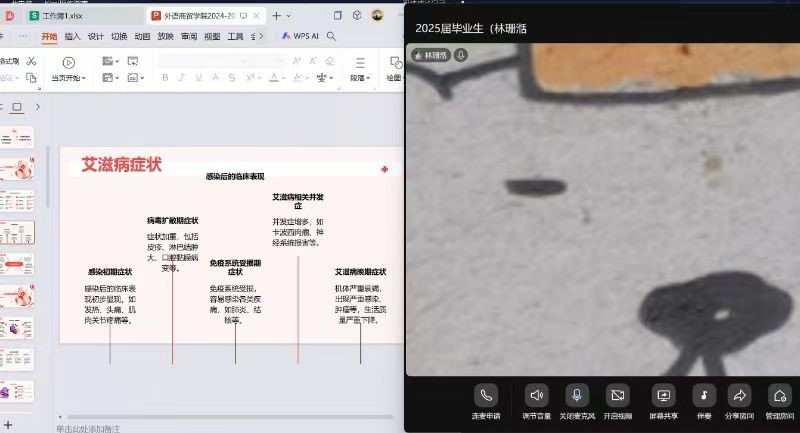Open the 设计 ribbon tab
Viewport: 800px width, 433px height.
96,36
